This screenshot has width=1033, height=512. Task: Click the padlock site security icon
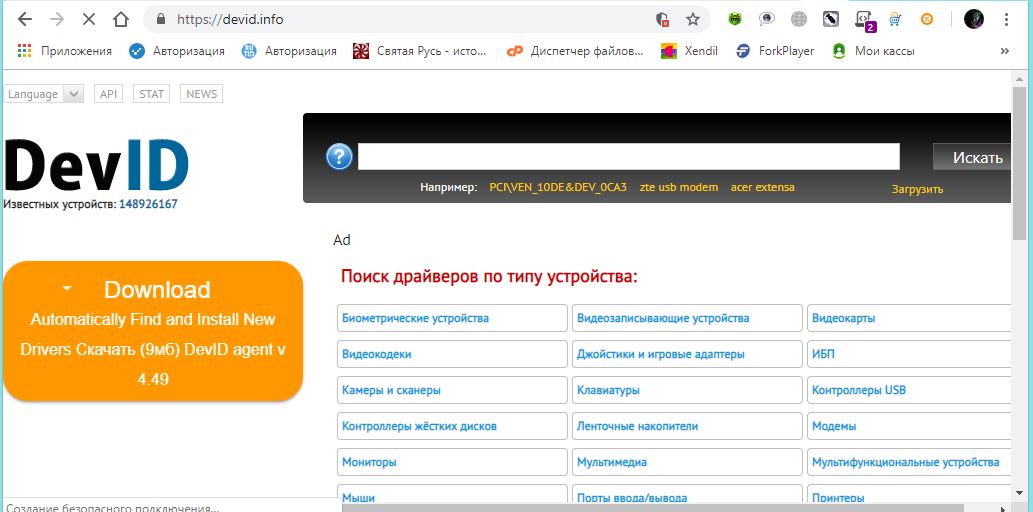[161, 19]
